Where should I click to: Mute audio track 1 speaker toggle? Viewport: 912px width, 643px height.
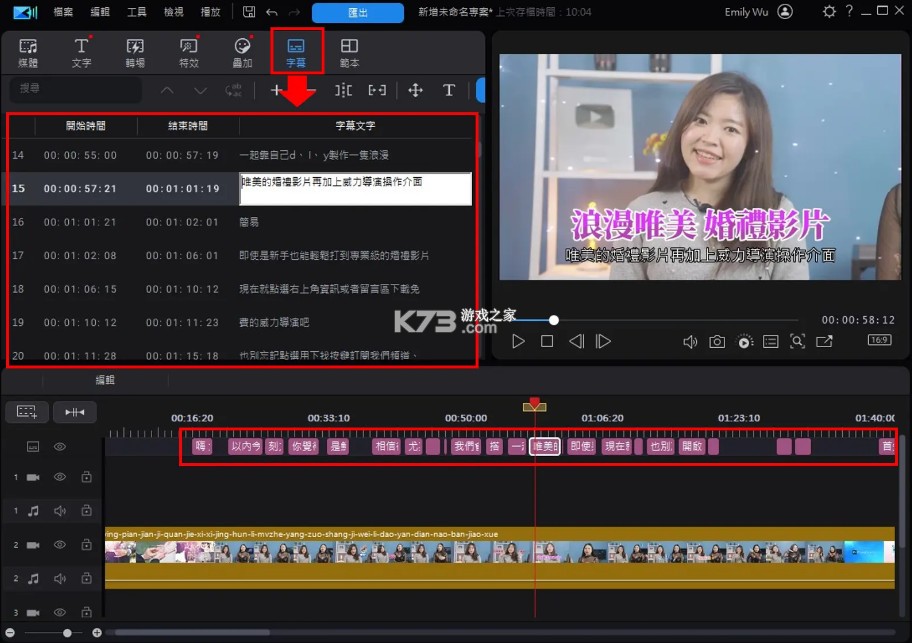(59, 511)
